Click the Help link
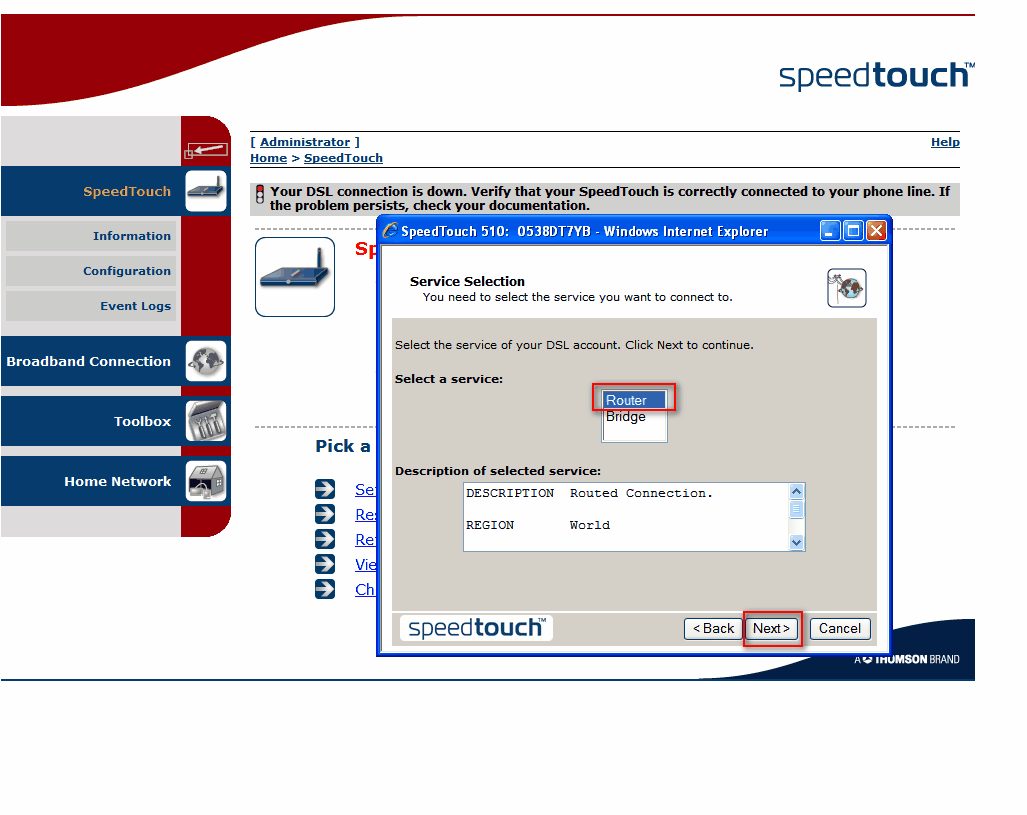Screen dimensions: 1027x815 click(x=945, y=142)
